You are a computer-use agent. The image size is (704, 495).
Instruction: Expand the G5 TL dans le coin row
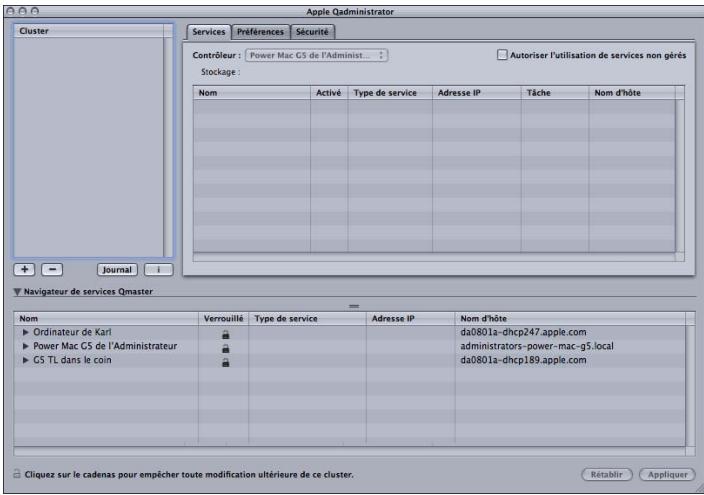[x=26, y=360]
